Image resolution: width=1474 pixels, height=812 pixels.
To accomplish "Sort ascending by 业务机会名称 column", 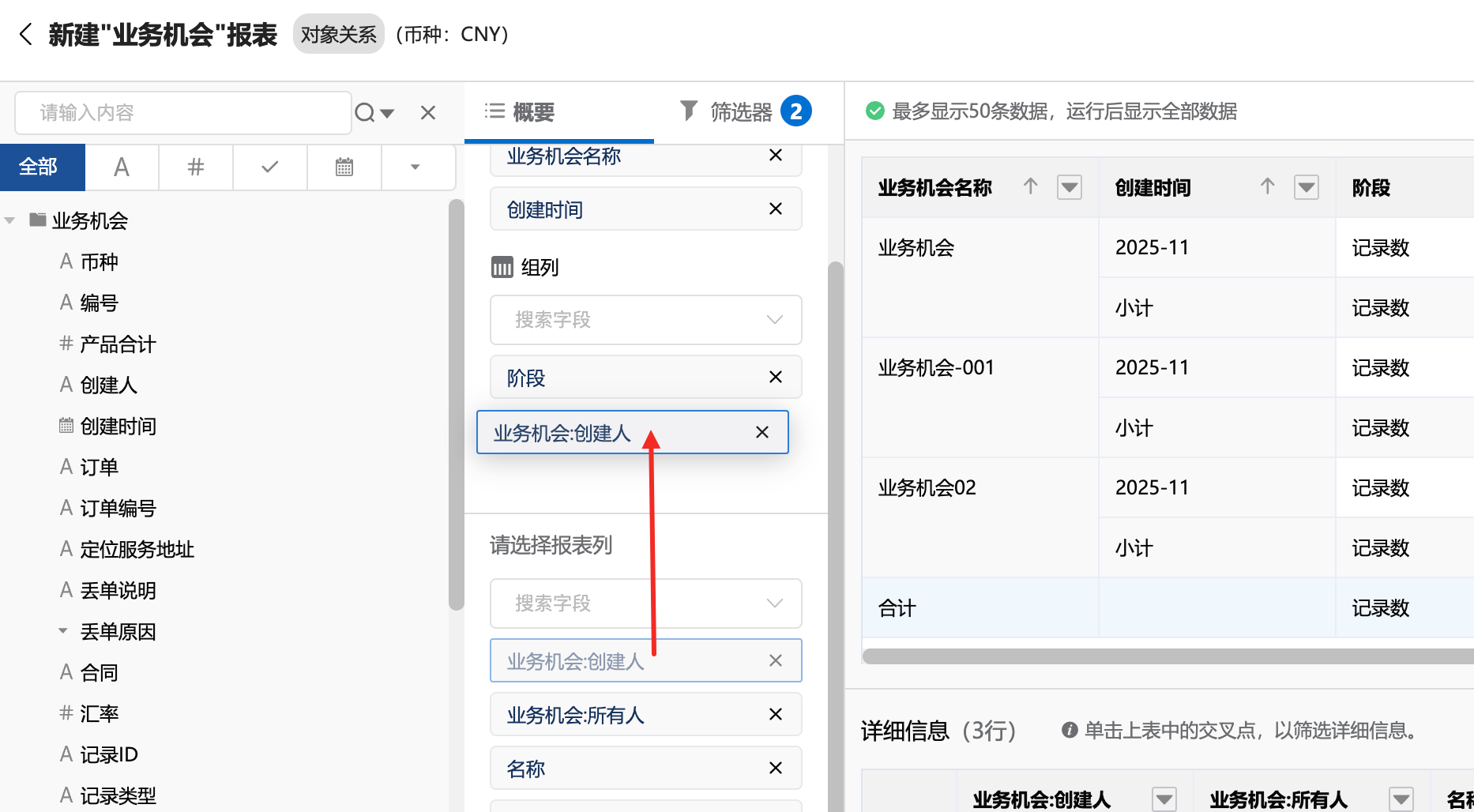I will click(x=1030, y=186).
